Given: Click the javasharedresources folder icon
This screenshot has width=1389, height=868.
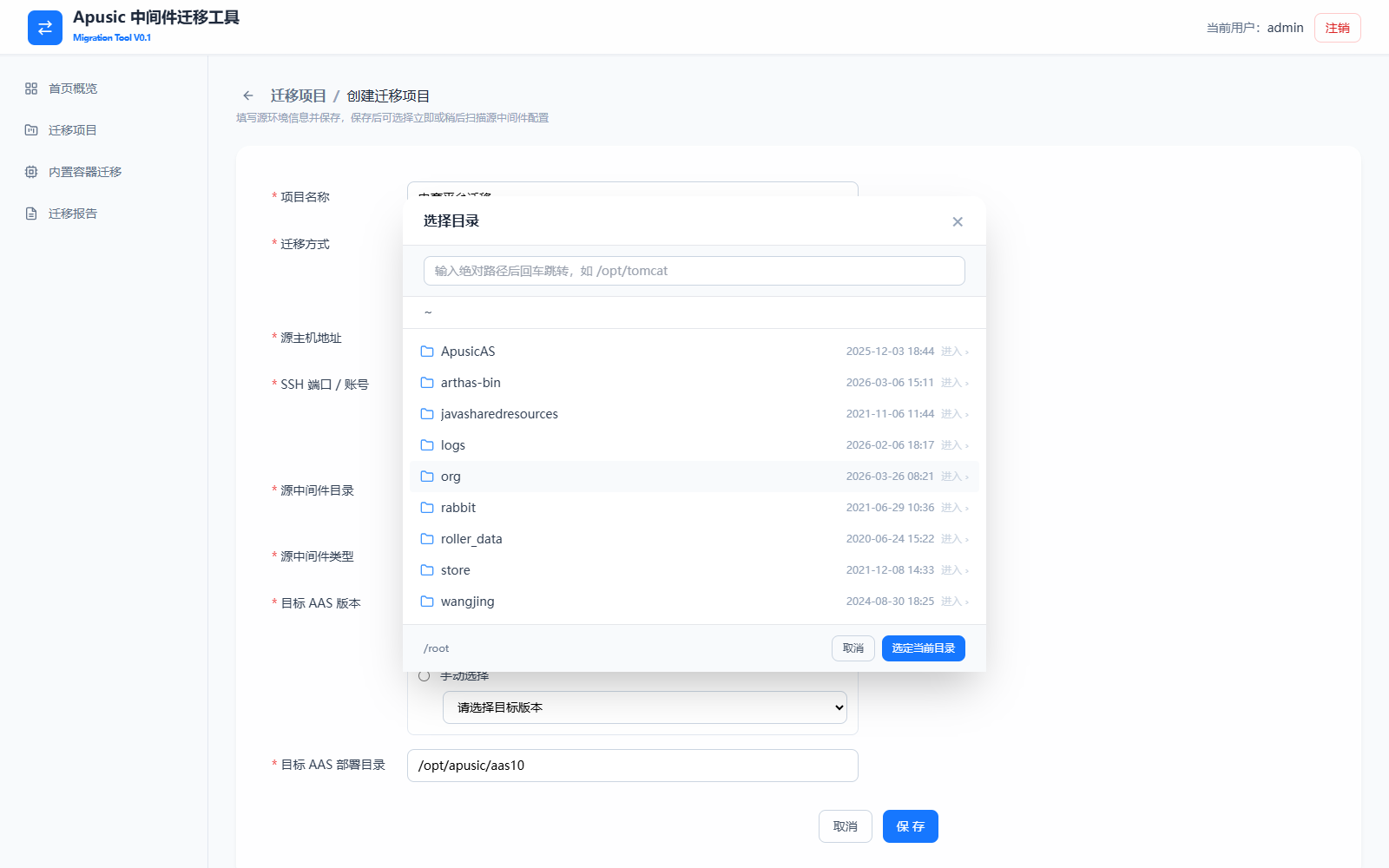Looking at the screenshot, I should coord(427,414).
